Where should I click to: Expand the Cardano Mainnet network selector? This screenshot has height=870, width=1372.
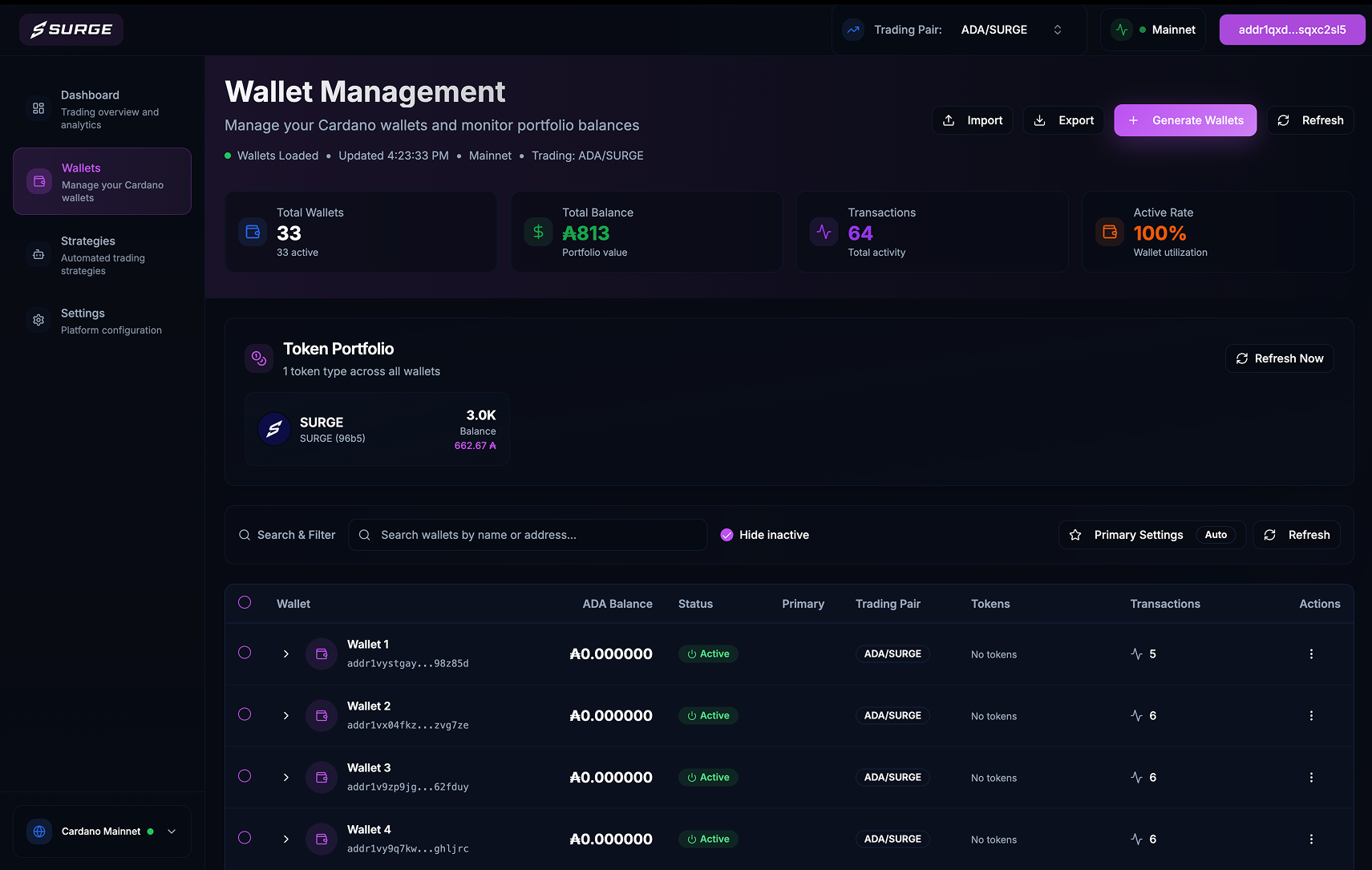click(102, 832)
